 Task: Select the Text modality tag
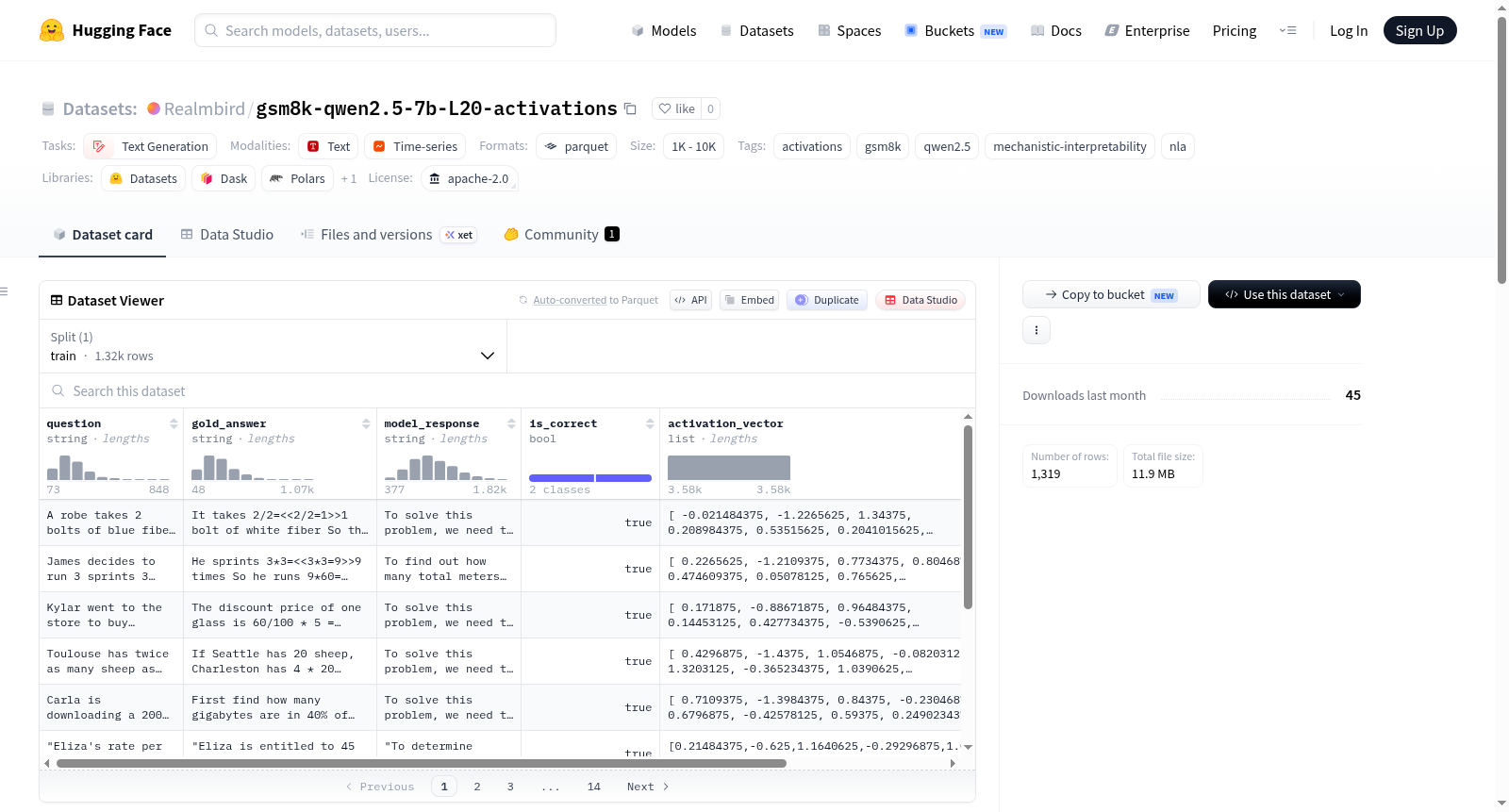328,146
